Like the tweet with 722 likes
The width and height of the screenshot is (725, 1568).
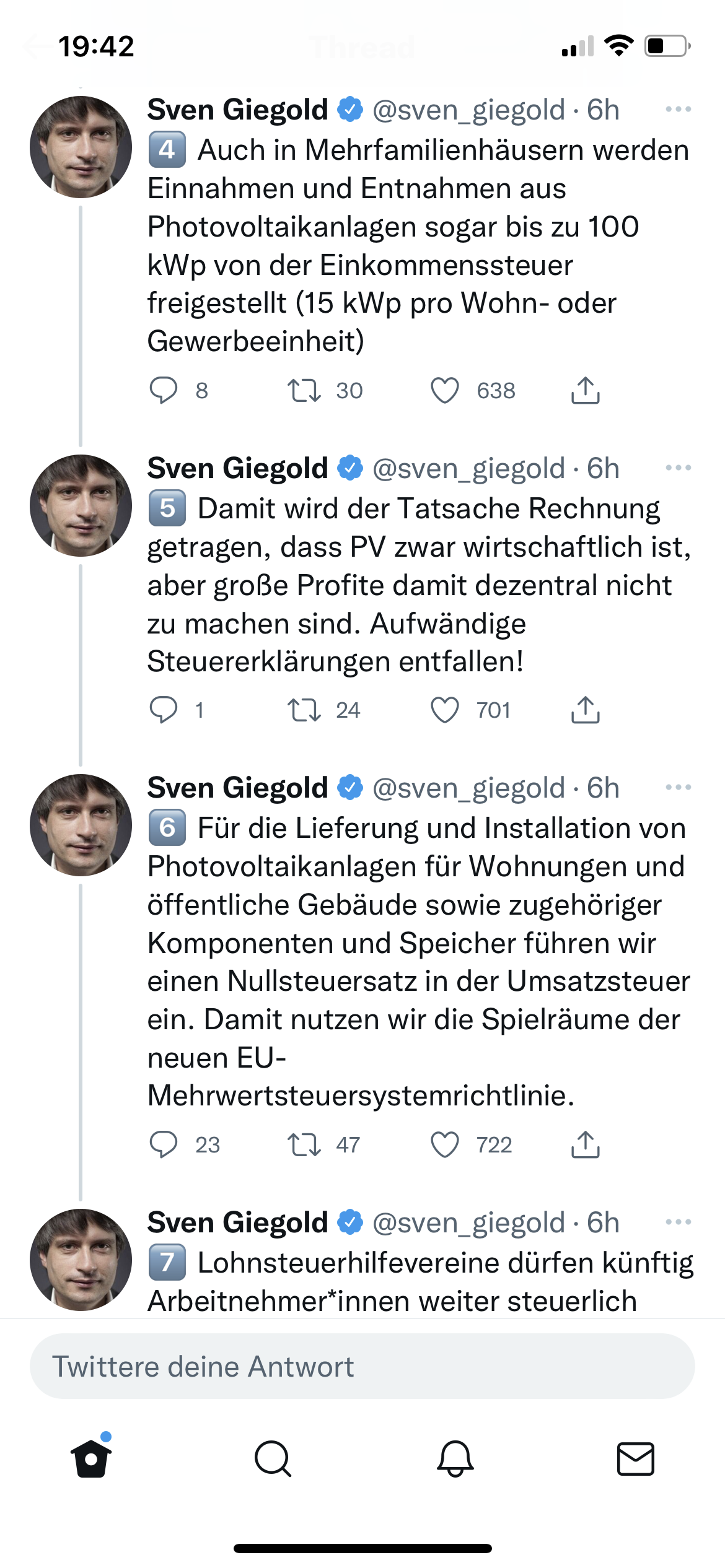[x=445, y=1145]
